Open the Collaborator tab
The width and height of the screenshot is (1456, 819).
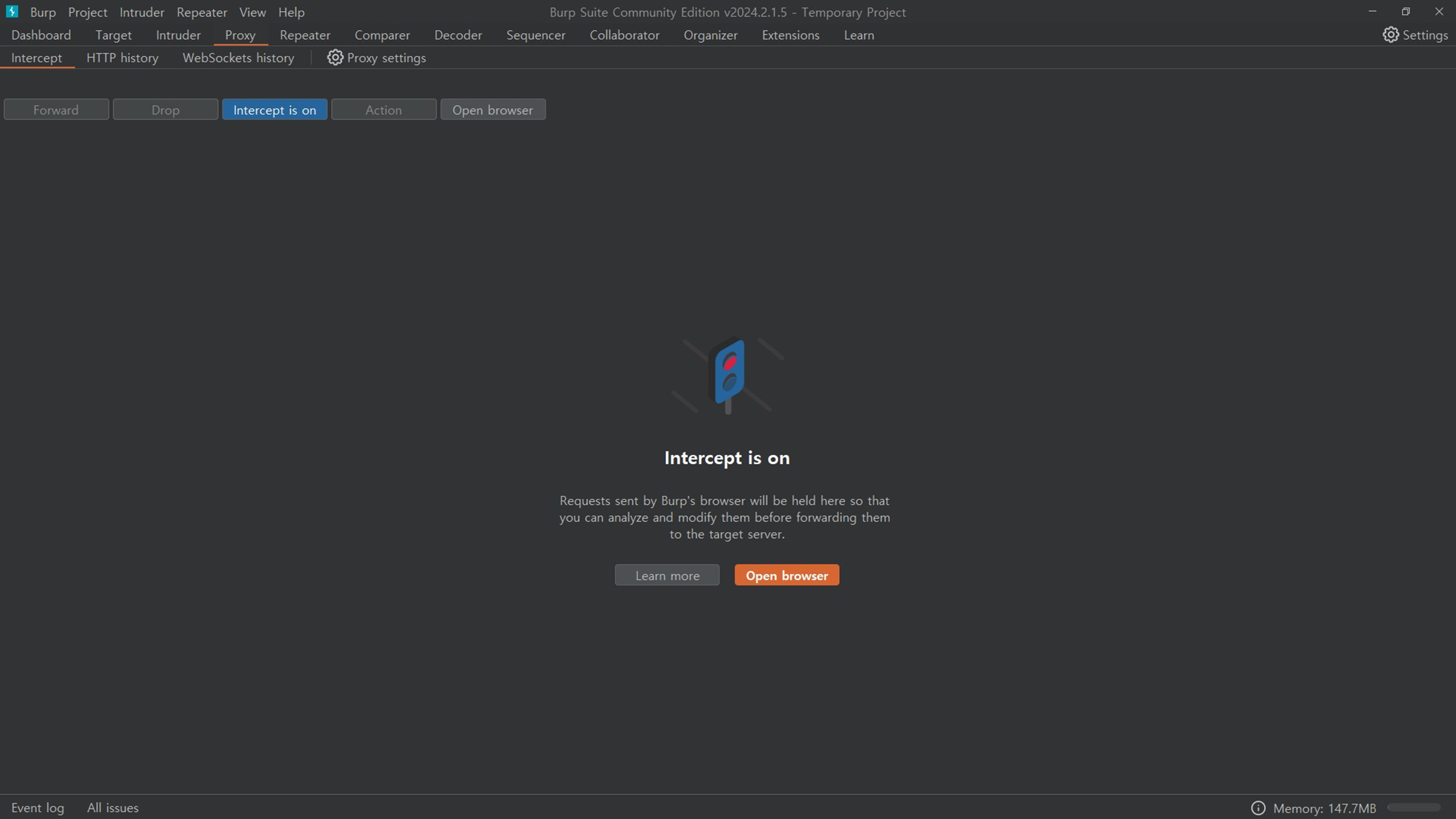click(x=625, y=35)
